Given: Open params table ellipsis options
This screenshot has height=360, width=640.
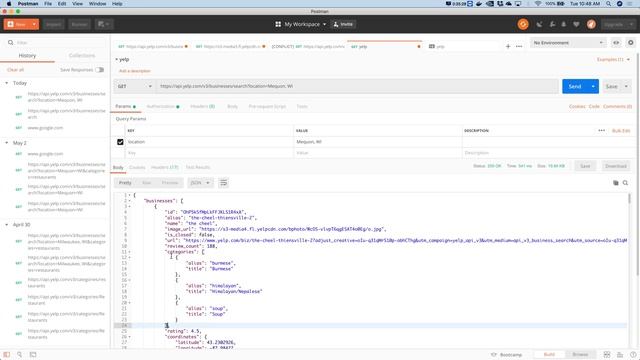Looking at the screenshot, I should (602, 131).
